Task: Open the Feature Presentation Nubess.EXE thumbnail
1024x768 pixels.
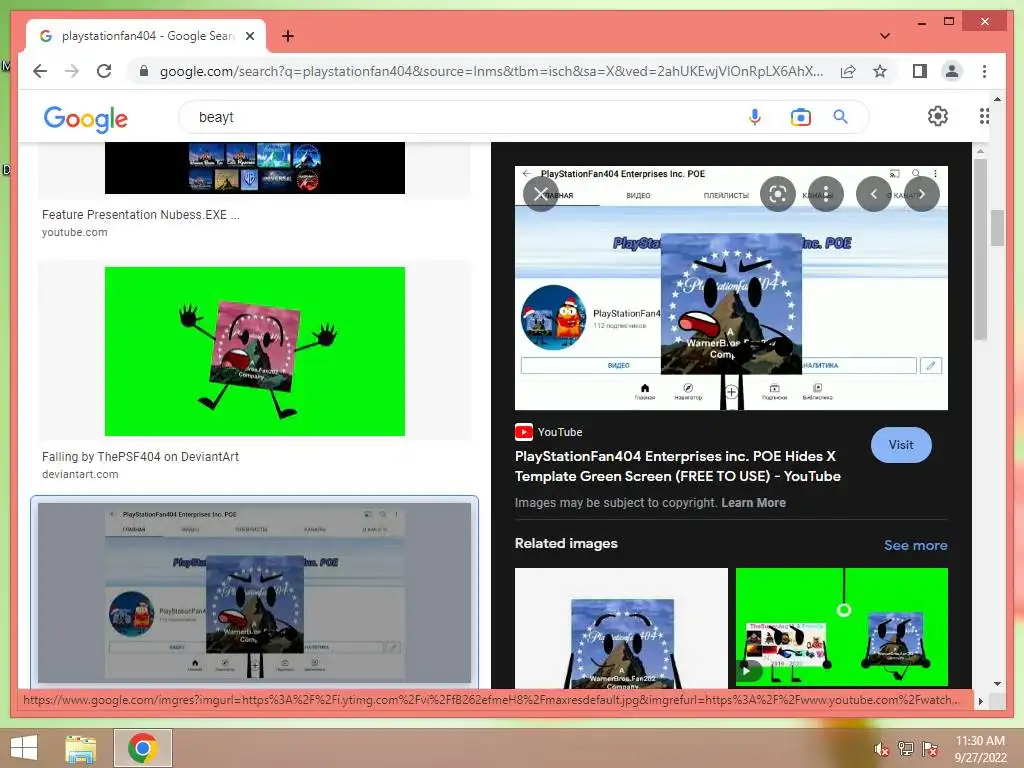Action: pyautogui.click(x=255, y=168)
